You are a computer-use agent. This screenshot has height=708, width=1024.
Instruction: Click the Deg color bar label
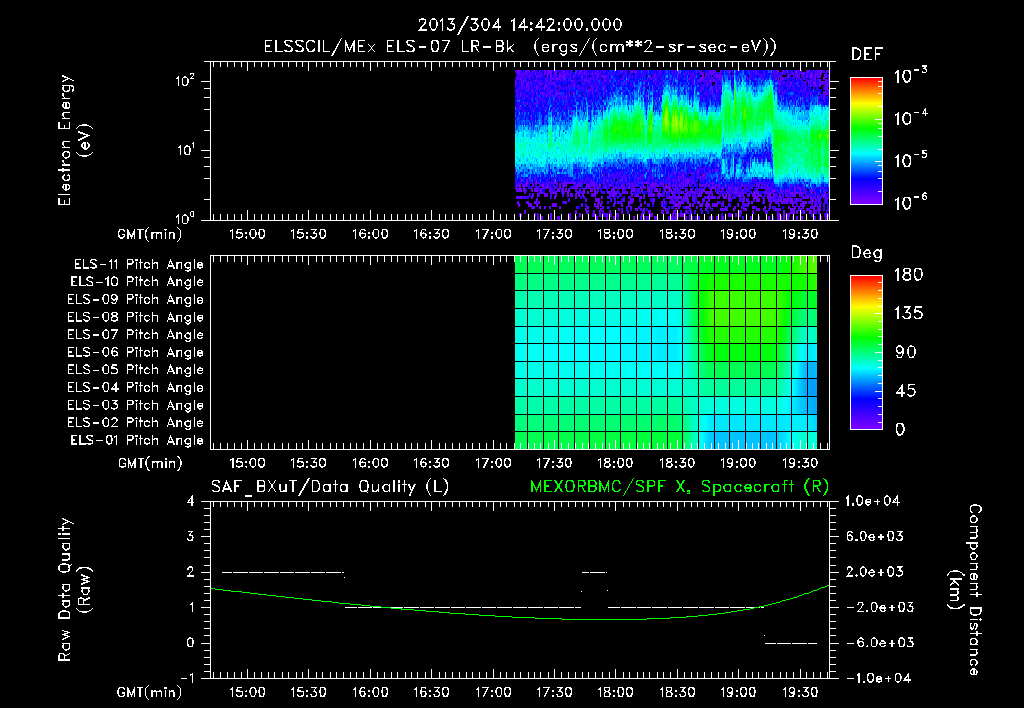[867, 253]
